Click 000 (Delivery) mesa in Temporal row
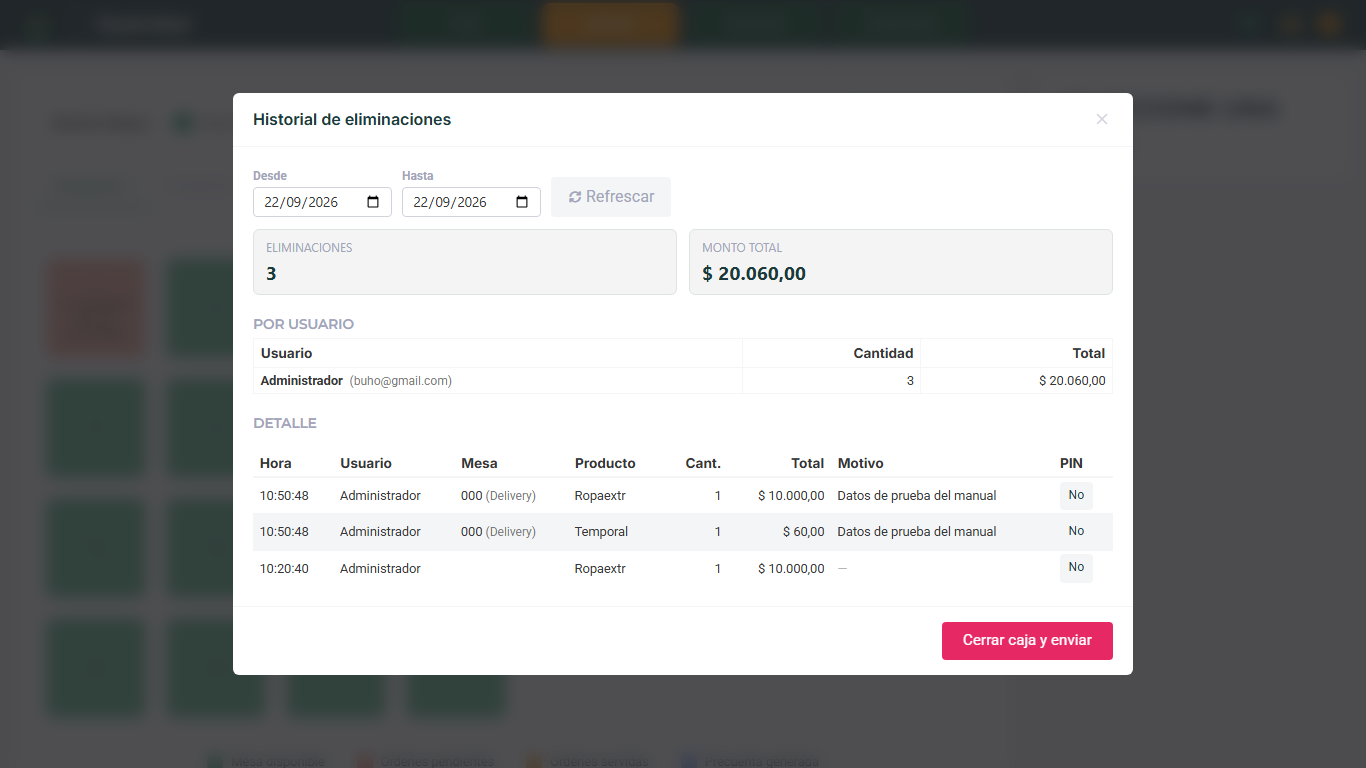1366x768 pixels. coord(498,532)
